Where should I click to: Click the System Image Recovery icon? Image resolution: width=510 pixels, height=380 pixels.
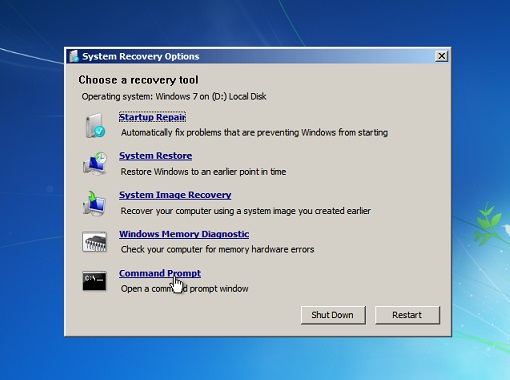click(x=94, y=203)
